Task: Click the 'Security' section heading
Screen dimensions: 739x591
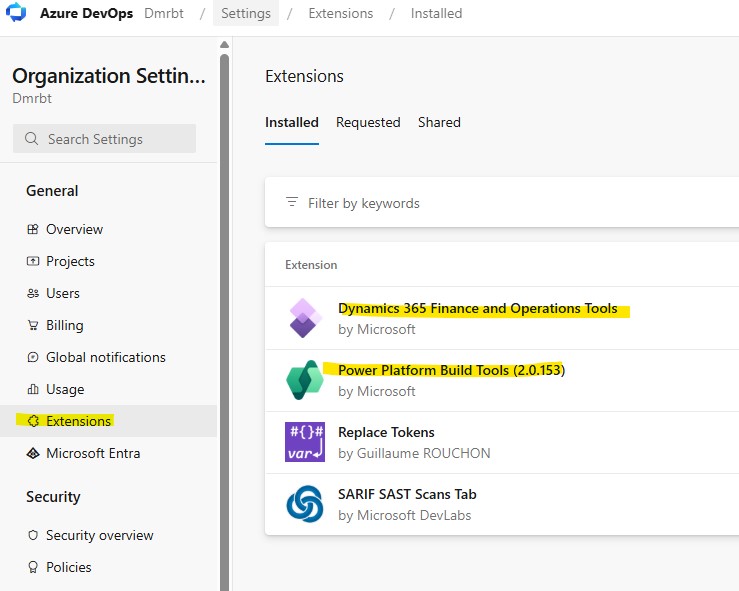Action: pos(53,497)
